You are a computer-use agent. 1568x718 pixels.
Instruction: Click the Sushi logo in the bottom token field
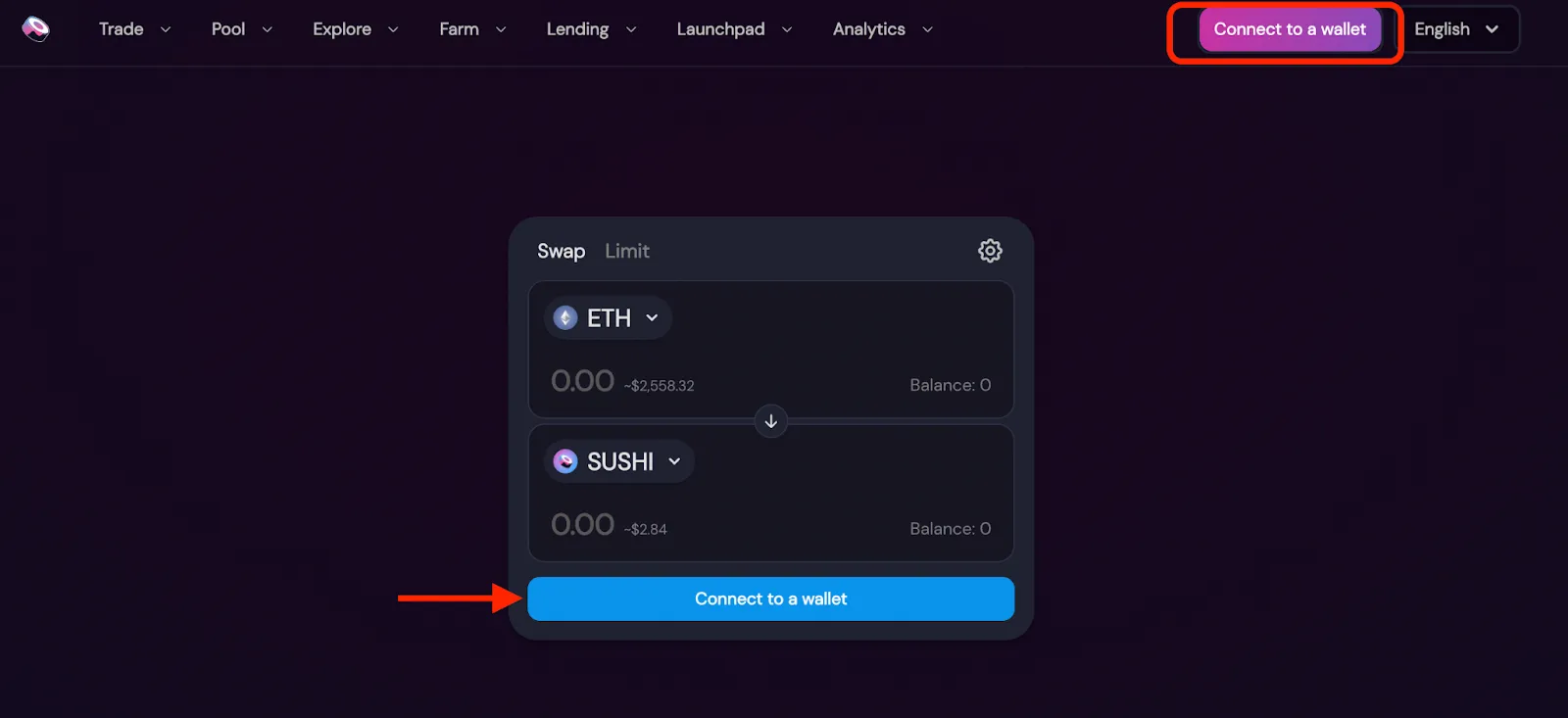(566, 460)
